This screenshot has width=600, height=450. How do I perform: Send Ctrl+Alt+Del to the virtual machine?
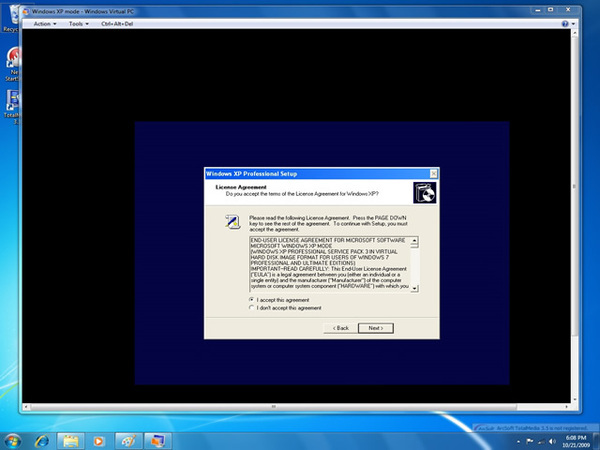click(x=117, y=24)
